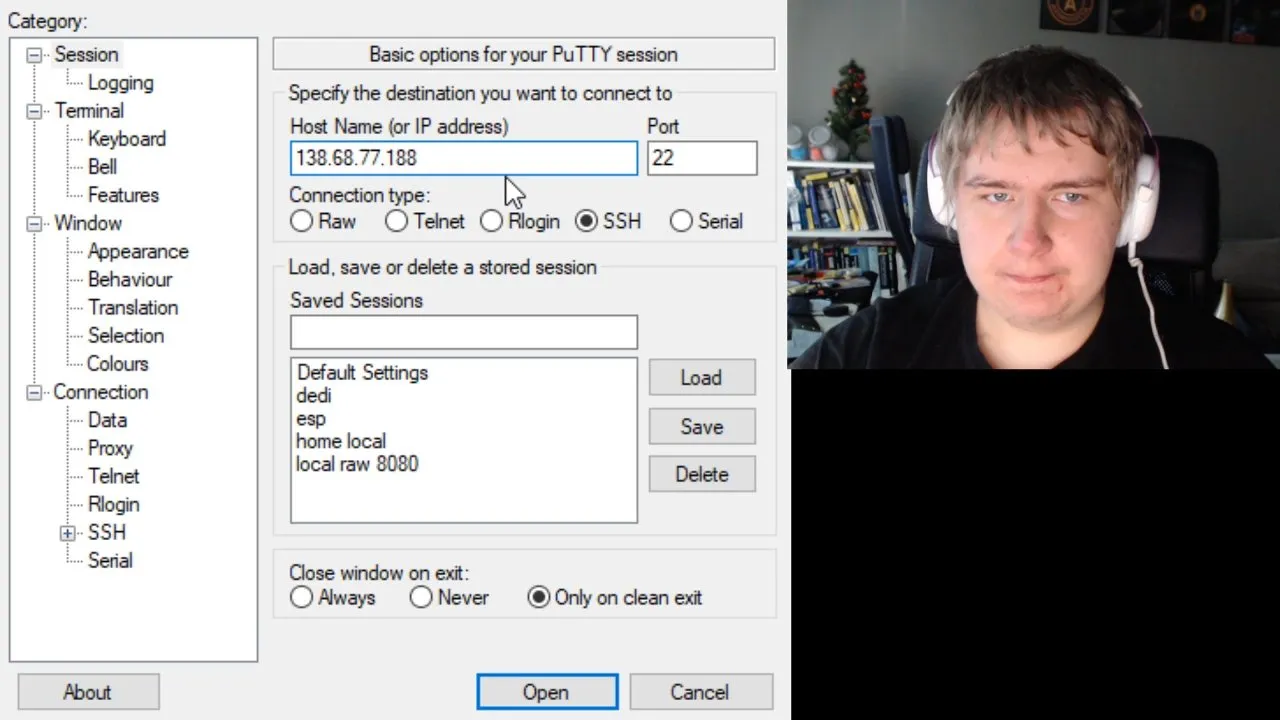Click the About button

(88, 692)
